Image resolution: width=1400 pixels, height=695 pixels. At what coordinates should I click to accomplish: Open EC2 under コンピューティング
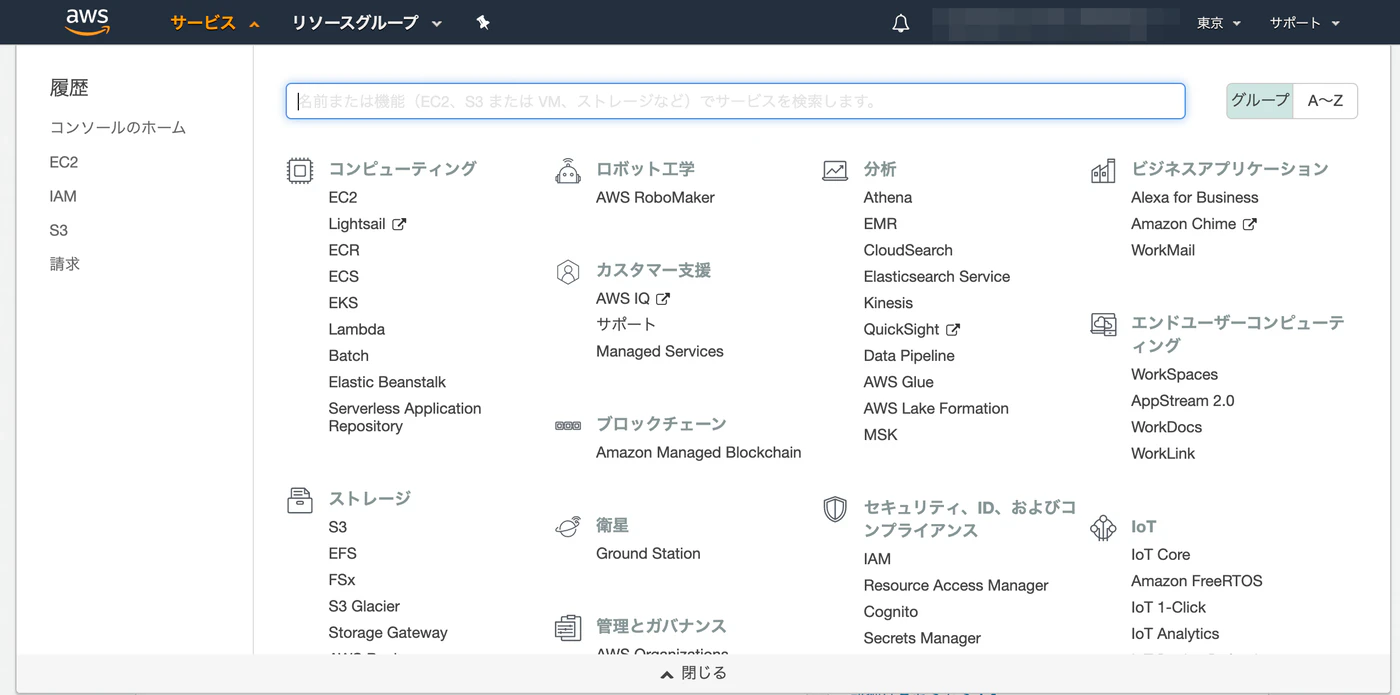(343, 197)
